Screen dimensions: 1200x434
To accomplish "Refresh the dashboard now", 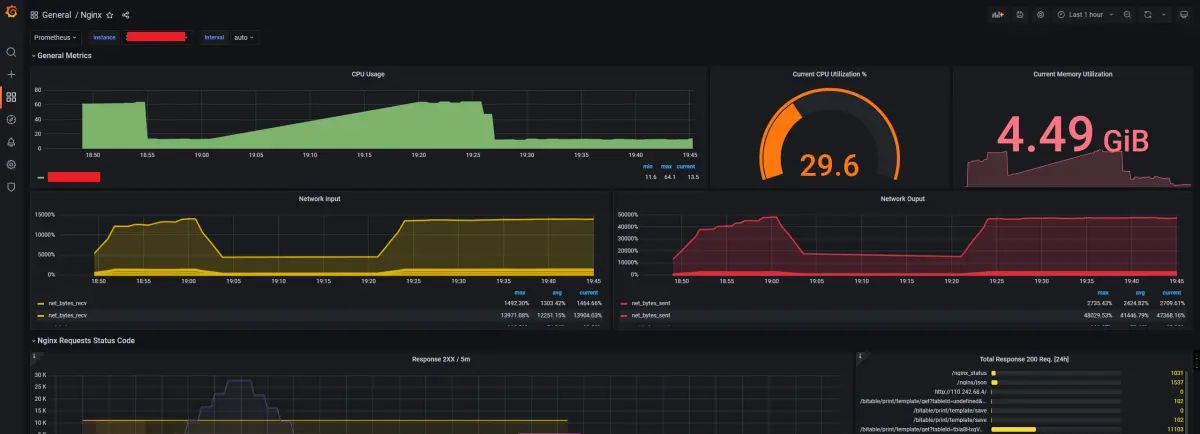I will [x=1148, y=15].
